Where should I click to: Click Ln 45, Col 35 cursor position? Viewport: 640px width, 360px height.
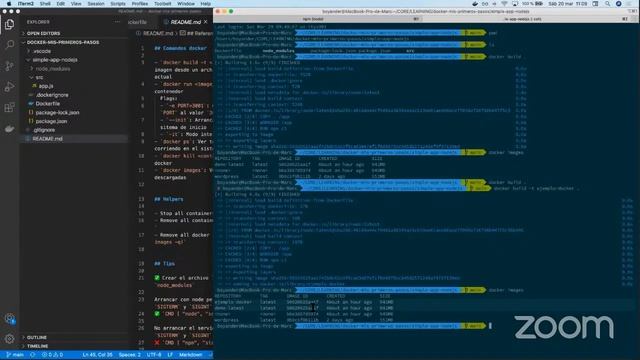point(98,355)
